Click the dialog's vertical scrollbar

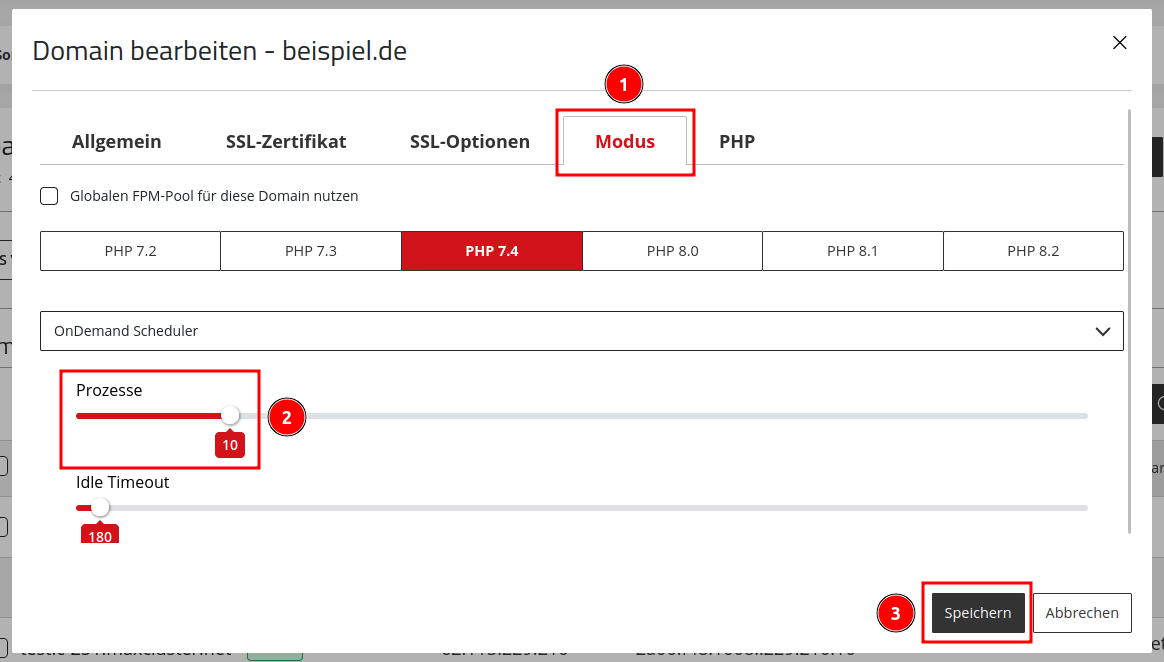click(x=1129, y=321)
